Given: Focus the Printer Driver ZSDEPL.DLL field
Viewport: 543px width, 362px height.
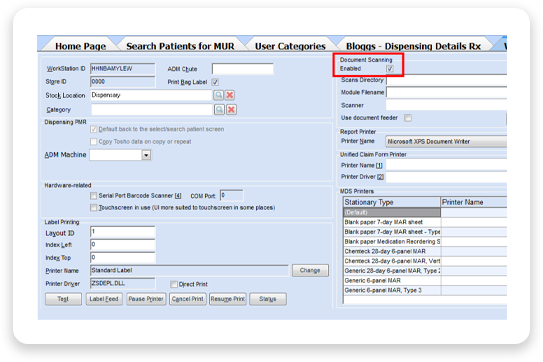Looking at the screenshot, I should coord(123,283).
